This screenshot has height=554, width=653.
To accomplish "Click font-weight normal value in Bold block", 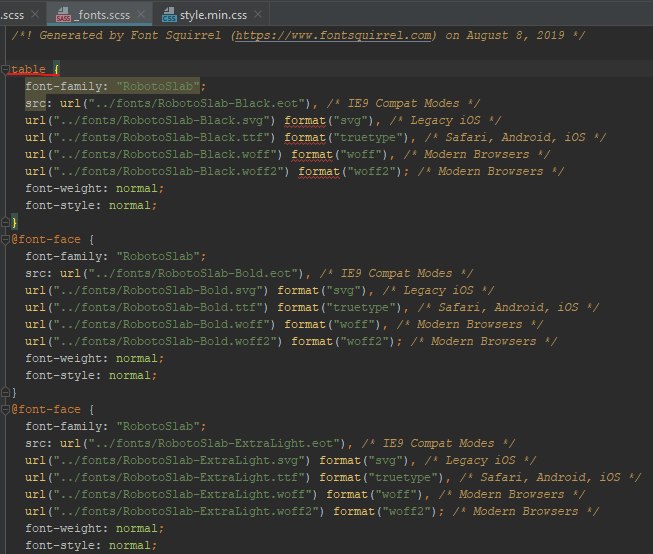I will [x=137, y=358].
